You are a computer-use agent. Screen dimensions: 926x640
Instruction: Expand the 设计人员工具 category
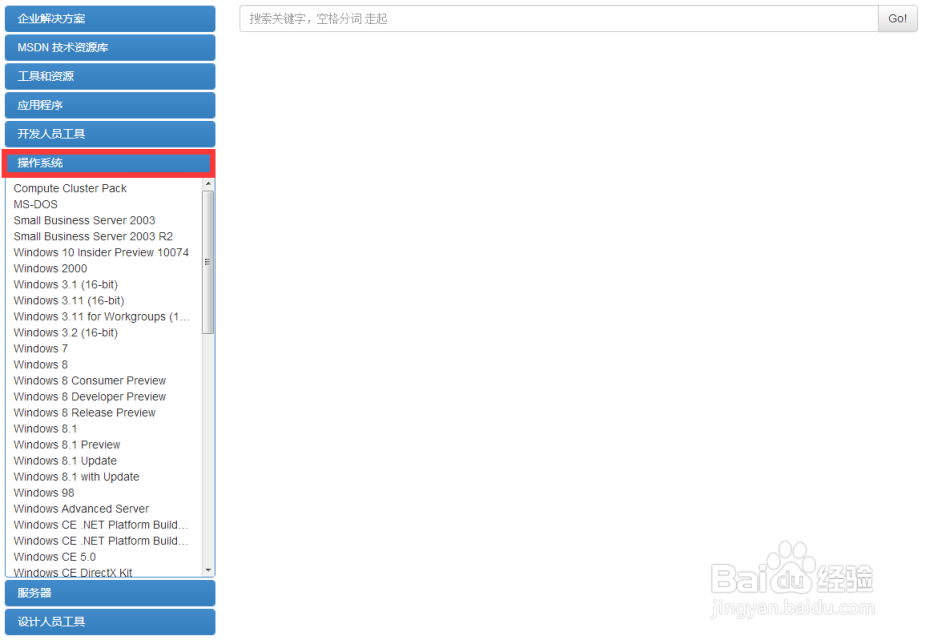click(x=110, y=622)
